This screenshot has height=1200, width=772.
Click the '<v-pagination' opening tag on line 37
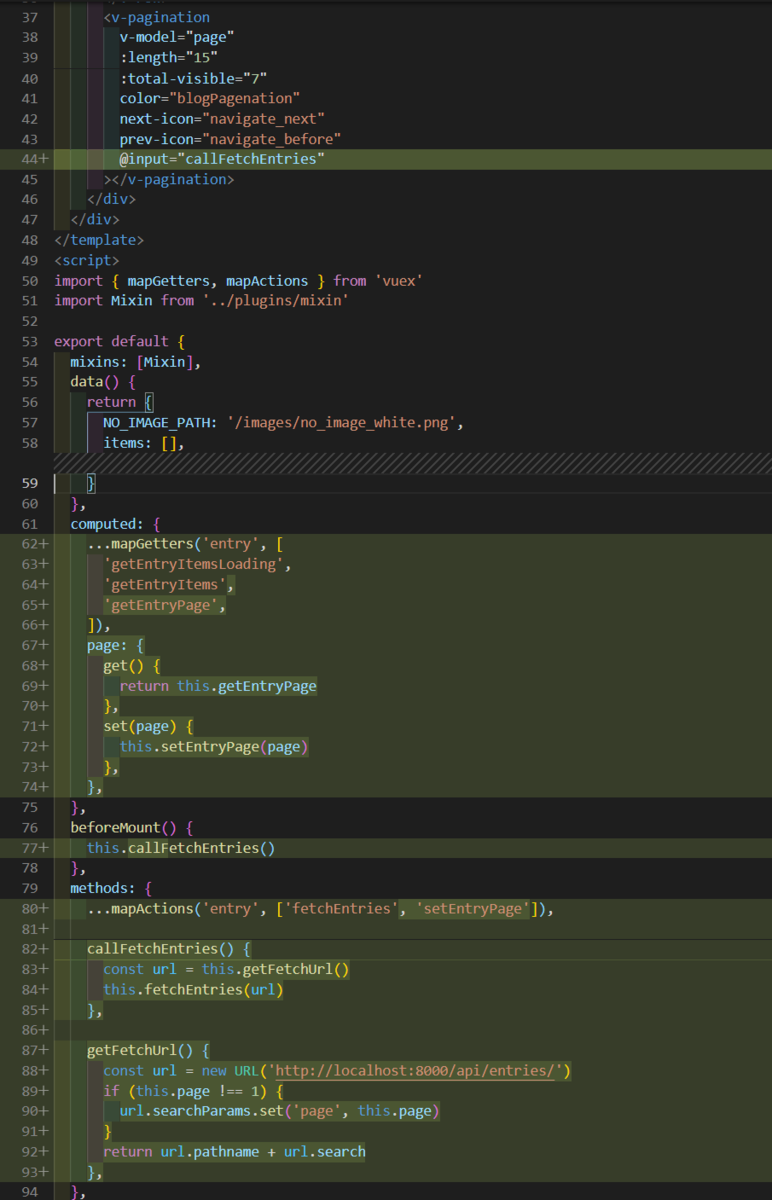pos(157,17)
